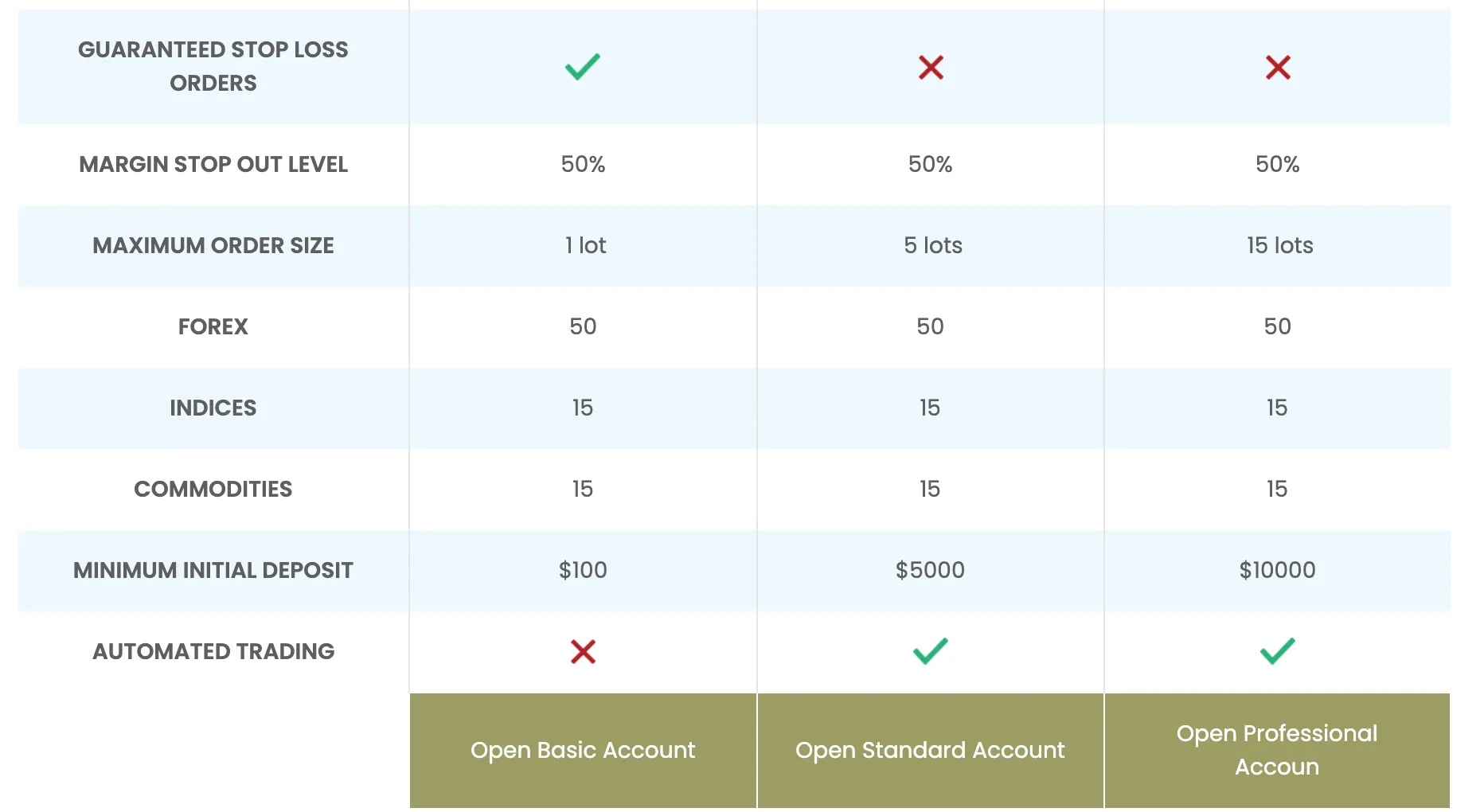Click the red cross in Automated Trading row
Viewport: 1484px width, 812px height.
(583, 651)
